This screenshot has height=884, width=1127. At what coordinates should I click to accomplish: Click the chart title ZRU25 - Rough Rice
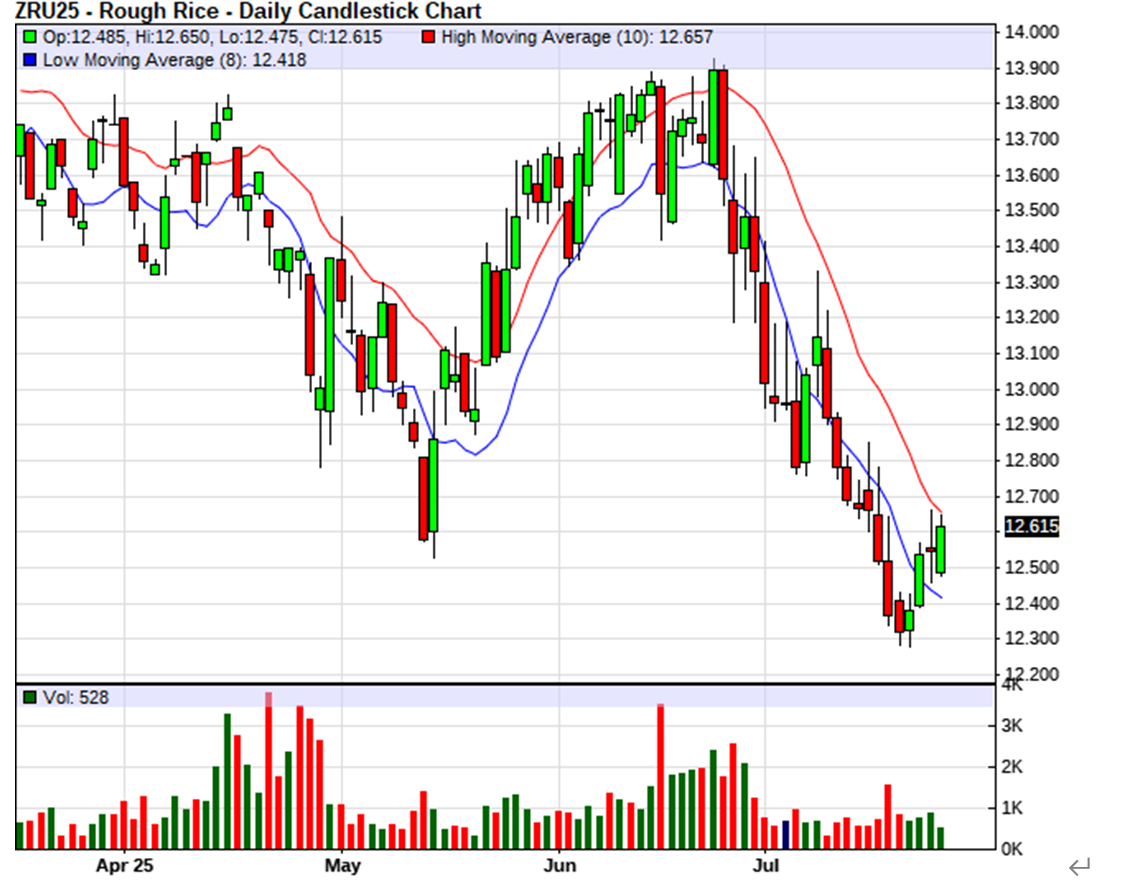click(248, 12)
